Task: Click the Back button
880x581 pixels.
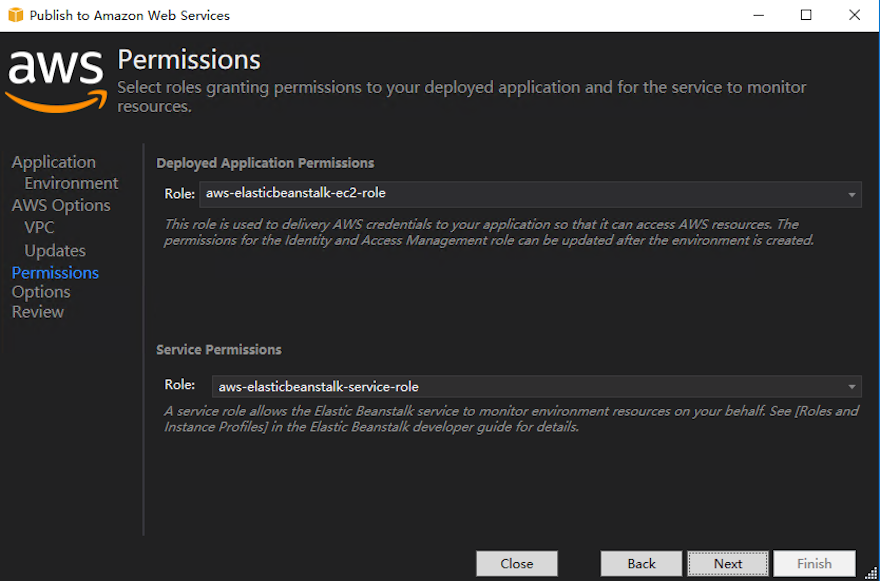Action: point(641,563)
